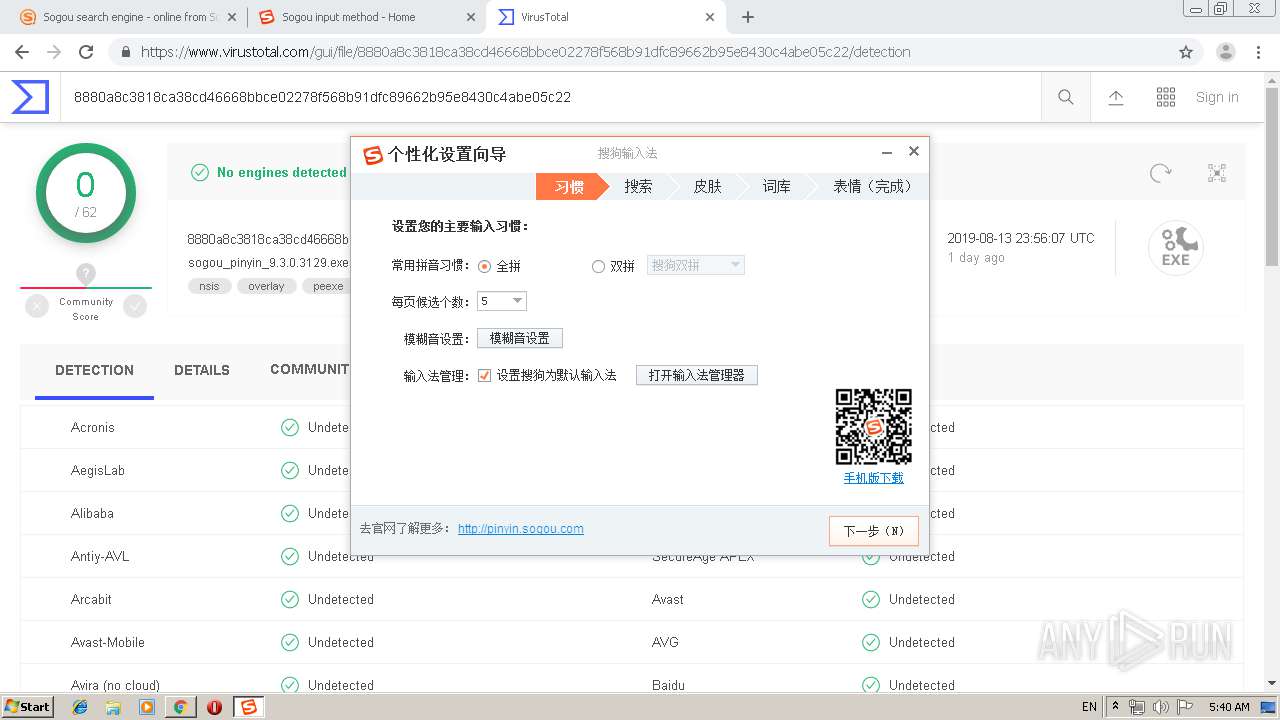This screenshot has height=720, width=1280.
Task: Switch to 习惯 wizard step tab
Action: point(569,187)
